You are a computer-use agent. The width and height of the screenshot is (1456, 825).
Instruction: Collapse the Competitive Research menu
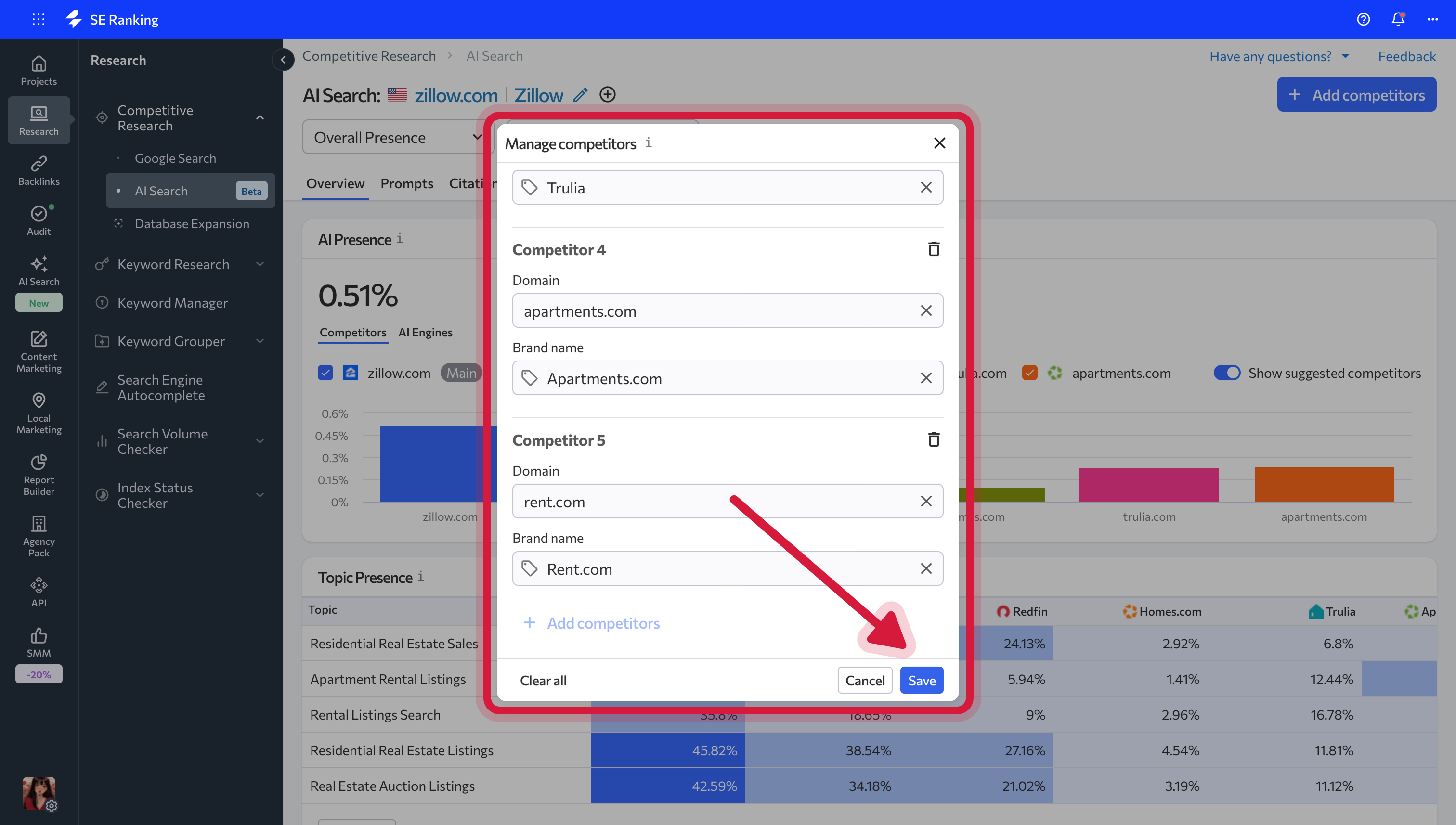[260, 118]
